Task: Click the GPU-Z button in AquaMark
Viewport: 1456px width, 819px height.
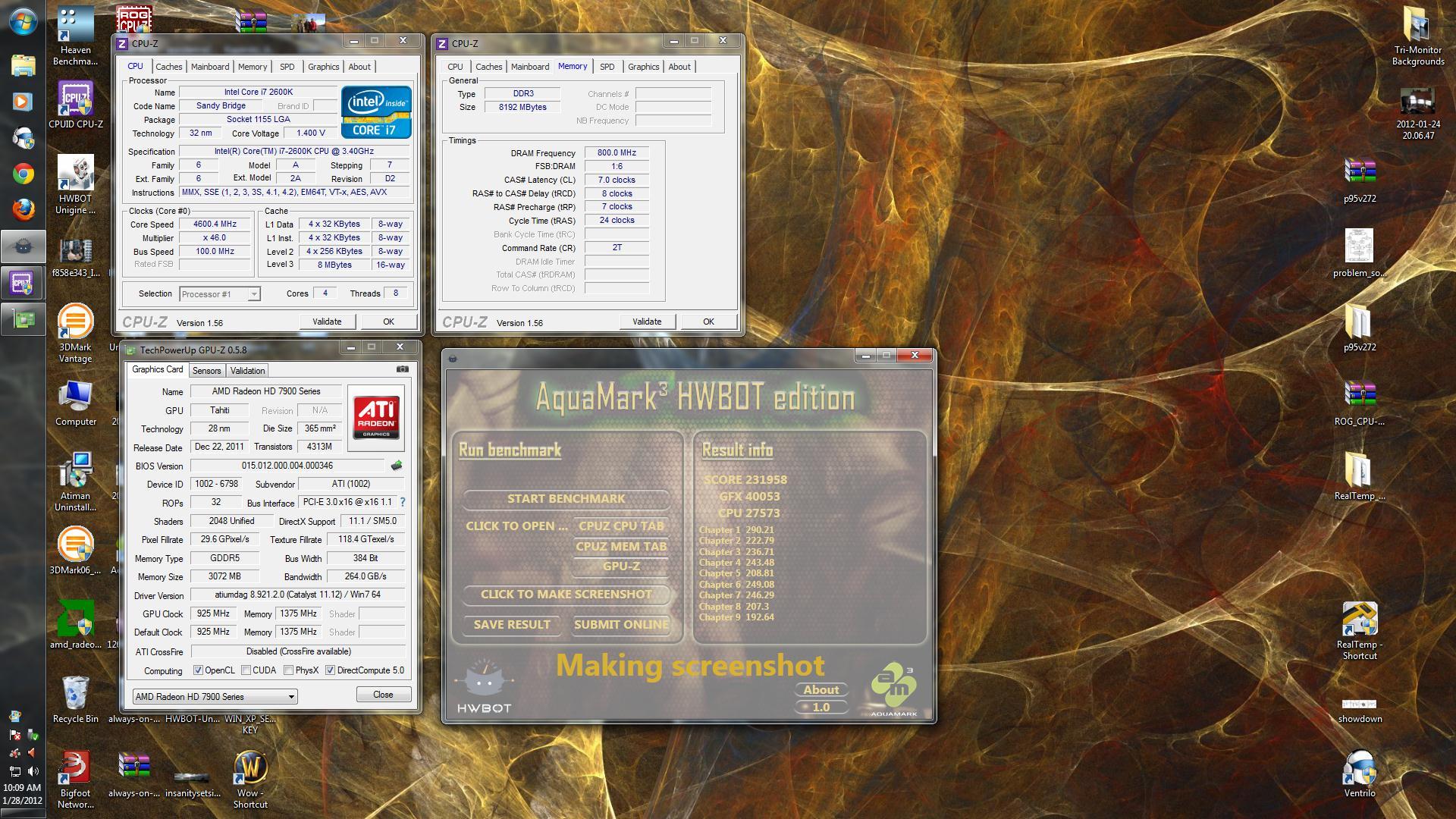Action: click(x=621, y=566)
